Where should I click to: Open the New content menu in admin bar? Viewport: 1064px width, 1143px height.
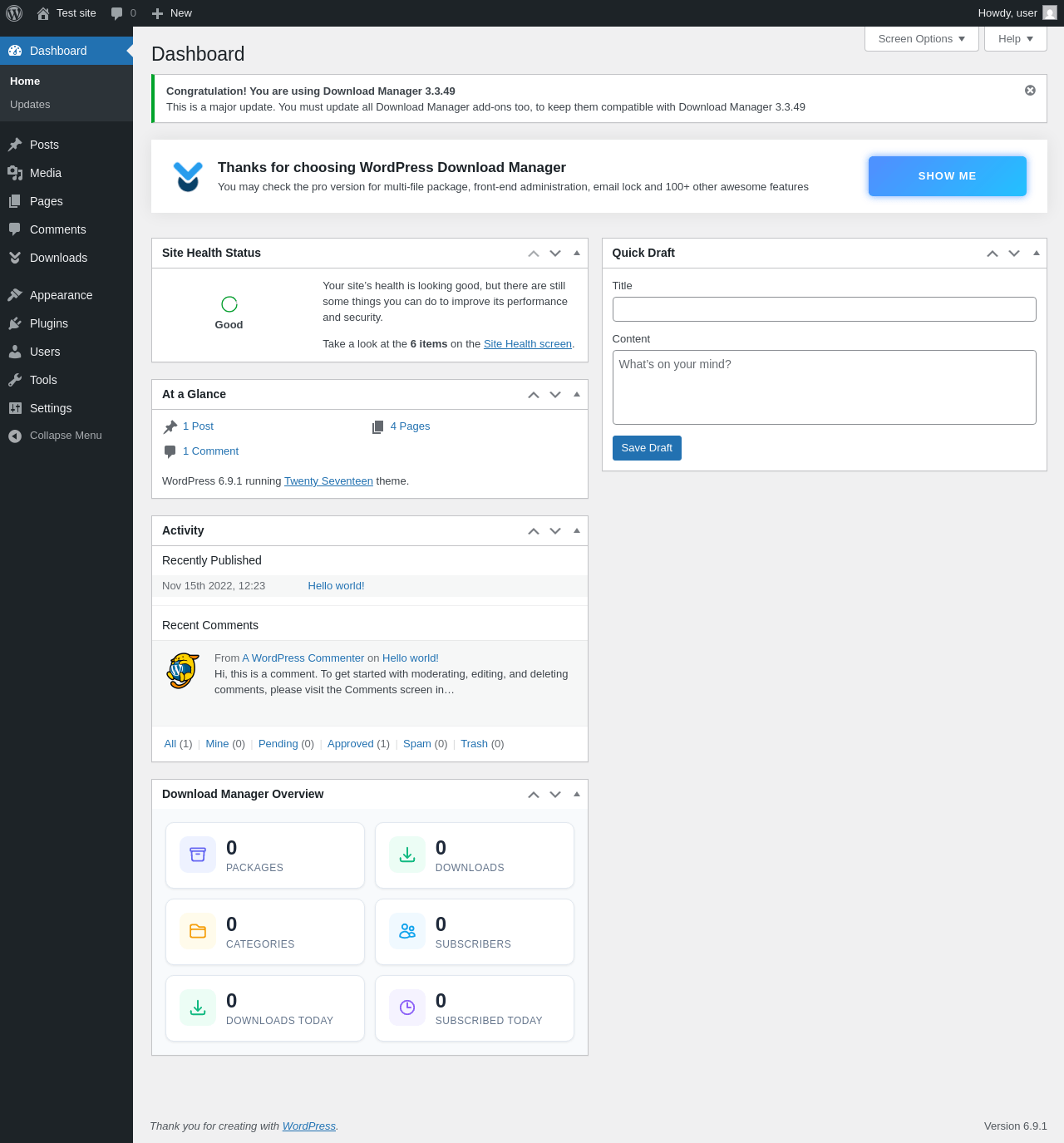[x=172, y=13]
